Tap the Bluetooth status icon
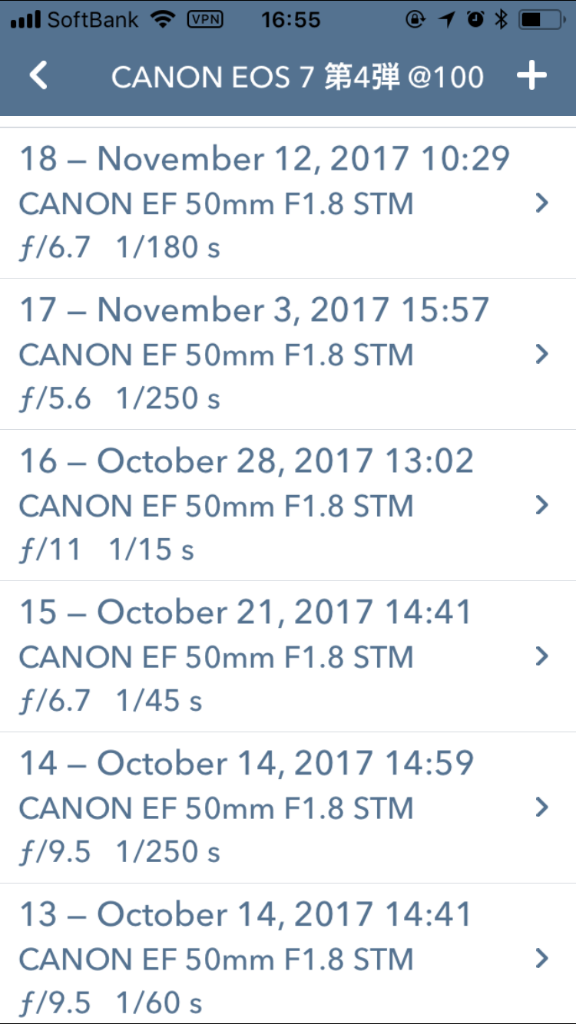 pyautogui.click(x=501, y=20)
